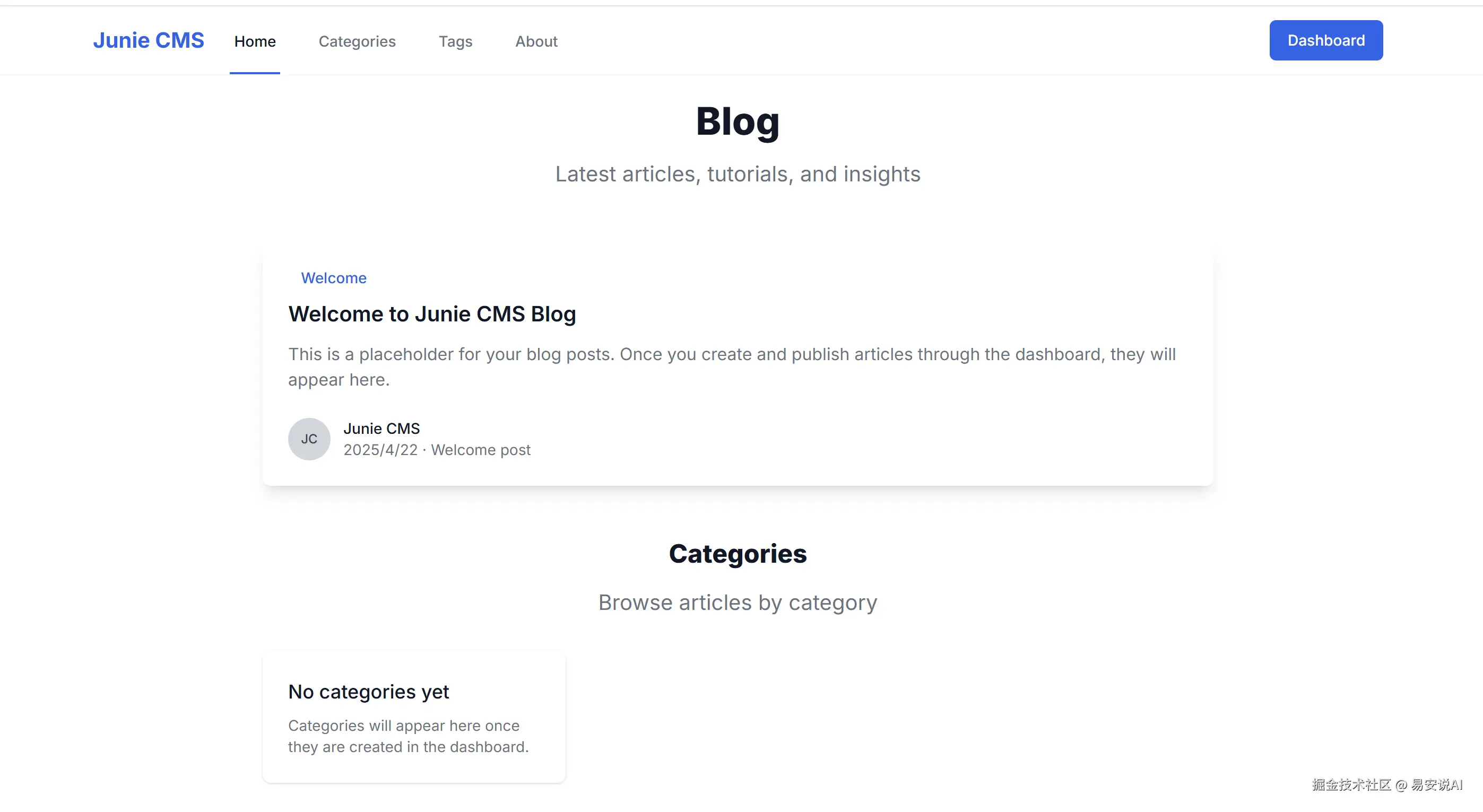Screen dimensions: 1483x812
Task: Click the Browse articles by category subtitle
Action: [738, 603]
